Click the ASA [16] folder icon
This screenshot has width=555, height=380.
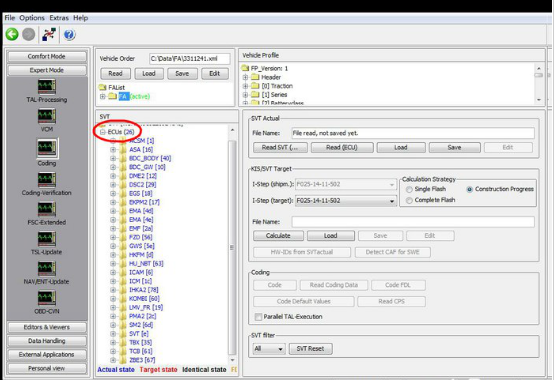(x=123, y=150)
